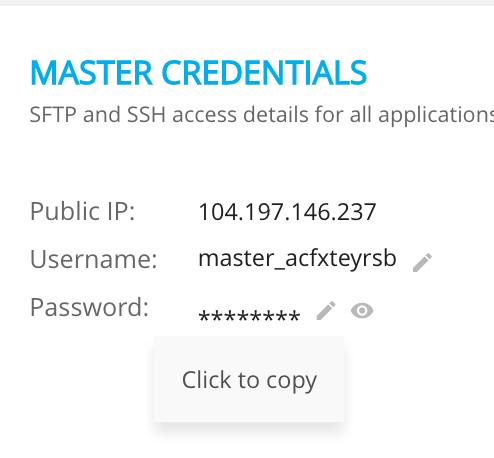The image size is (494, 458).
Task: Click the word 'applications' in the subtitle
Action: tap(436, 116)
